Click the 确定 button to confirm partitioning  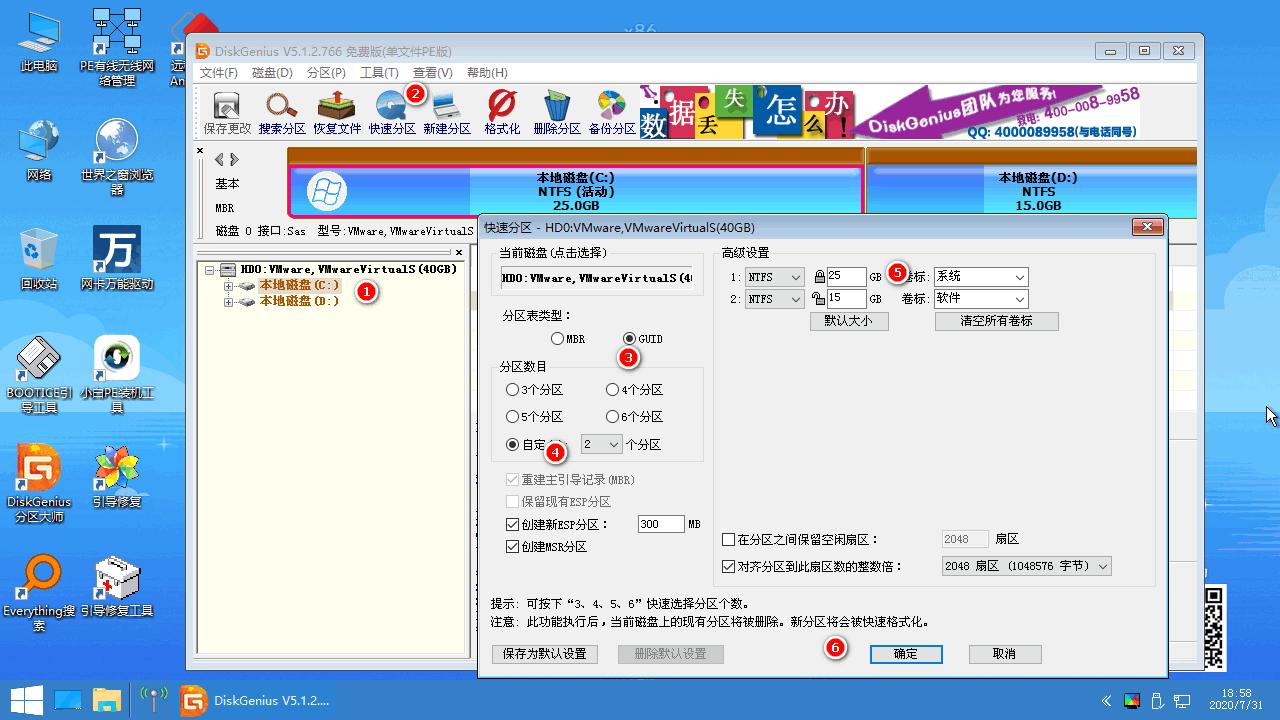[905, 654]
